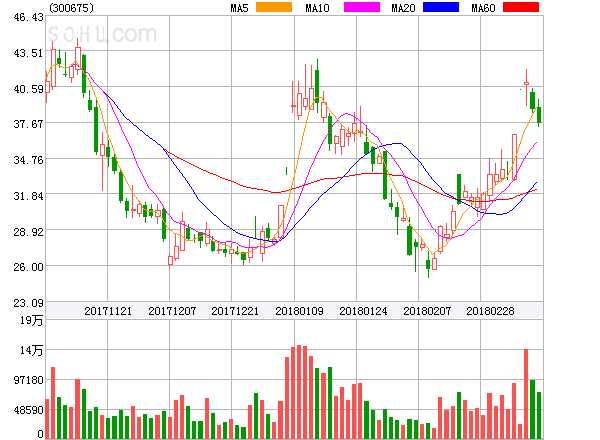
Task: Click the 20180228 date label
Action: 490,311
